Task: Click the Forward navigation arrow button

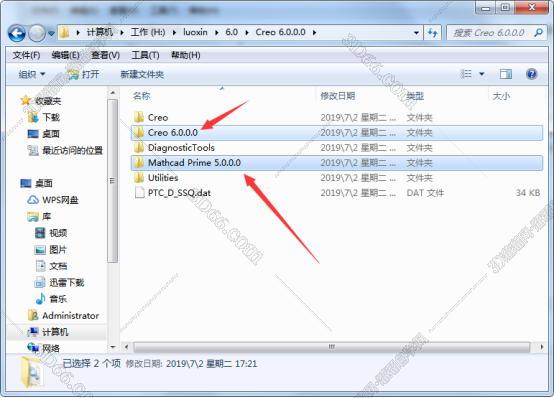Action: pos(37,33)
